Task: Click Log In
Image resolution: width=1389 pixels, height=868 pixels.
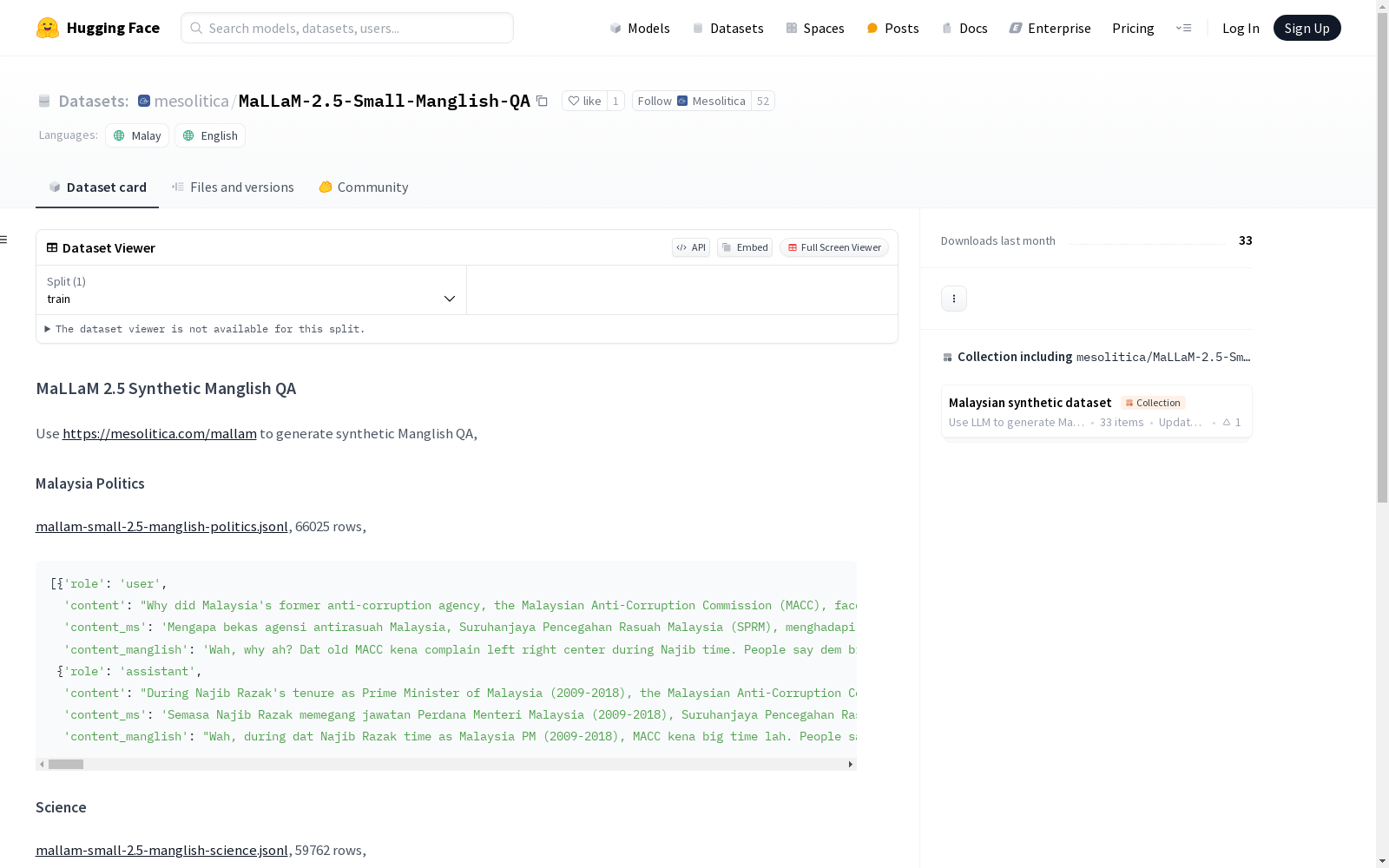Action: click(x=1241, y=28)
